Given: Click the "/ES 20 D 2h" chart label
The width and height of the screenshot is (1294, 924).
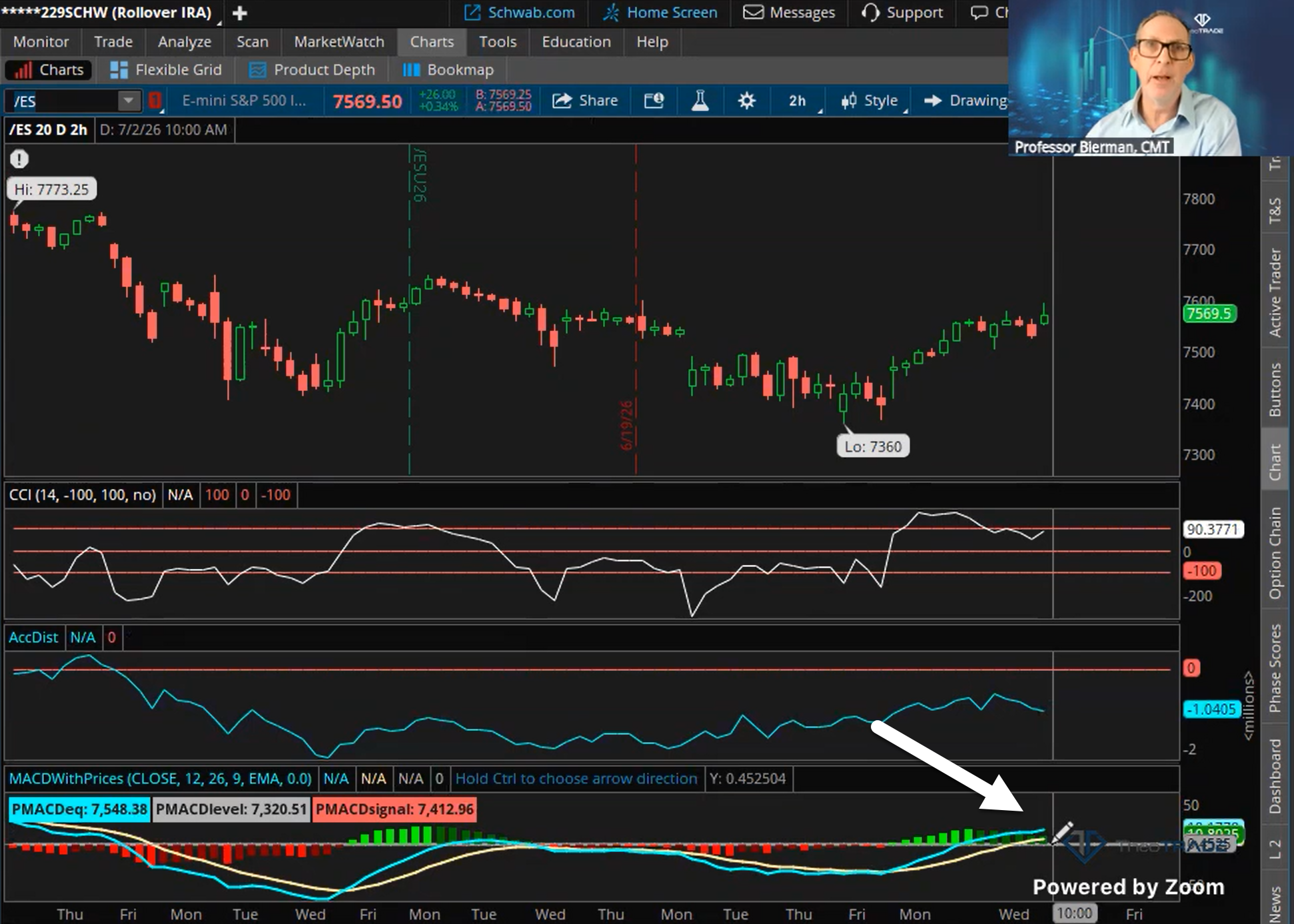Looking at the screenshot, I should 49,130.
